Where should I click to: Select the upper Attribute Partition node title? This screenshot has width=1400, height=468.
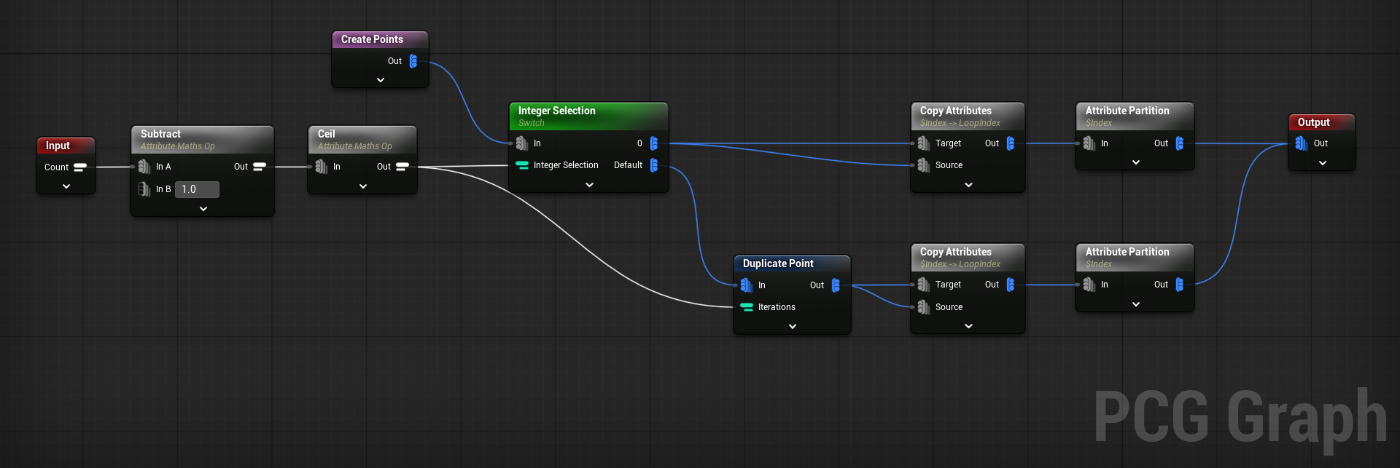[x=1127, y=110]
